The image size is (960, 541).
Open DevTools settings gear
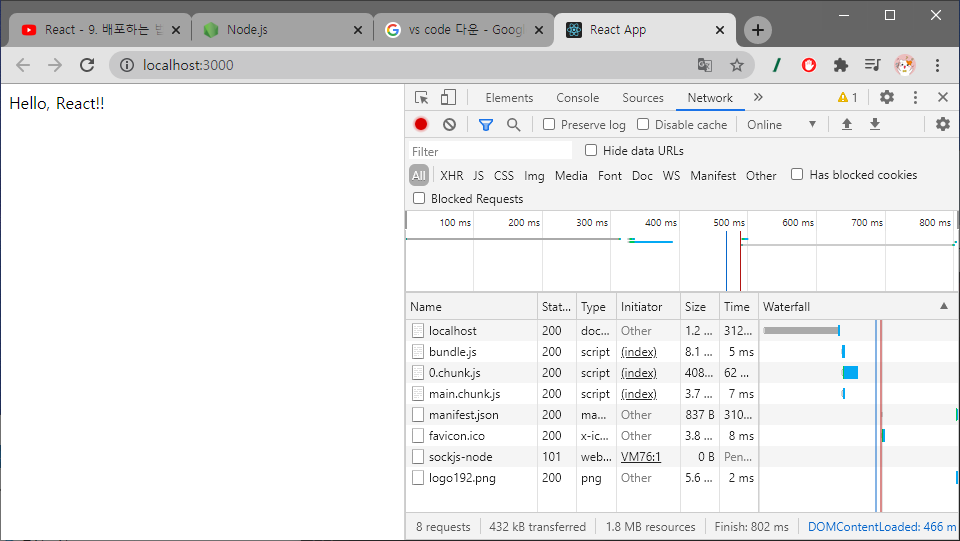pos(887,97)
